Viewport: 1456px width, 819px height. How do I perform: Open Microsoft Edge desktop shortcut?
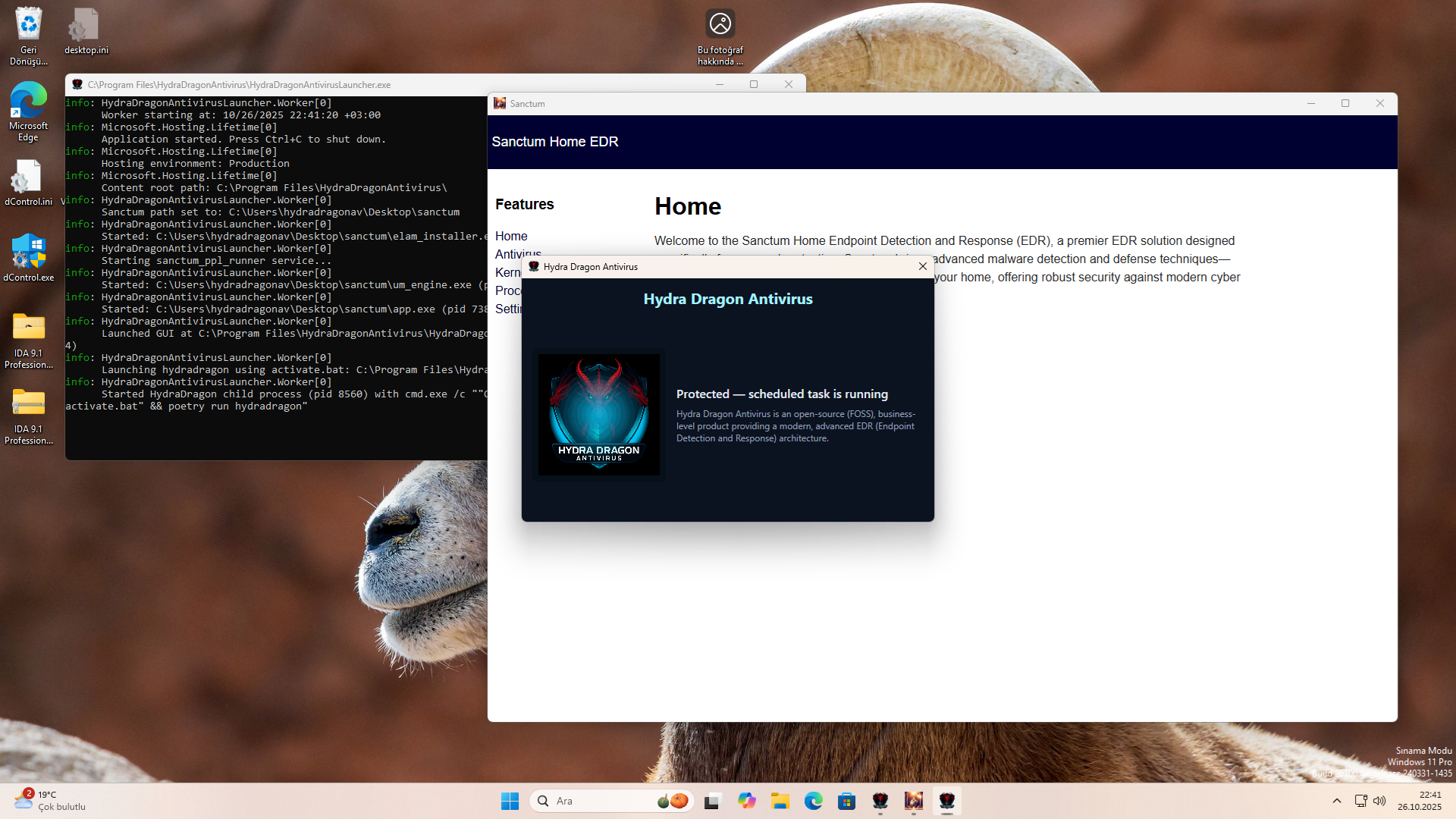(x=28, y=101)
